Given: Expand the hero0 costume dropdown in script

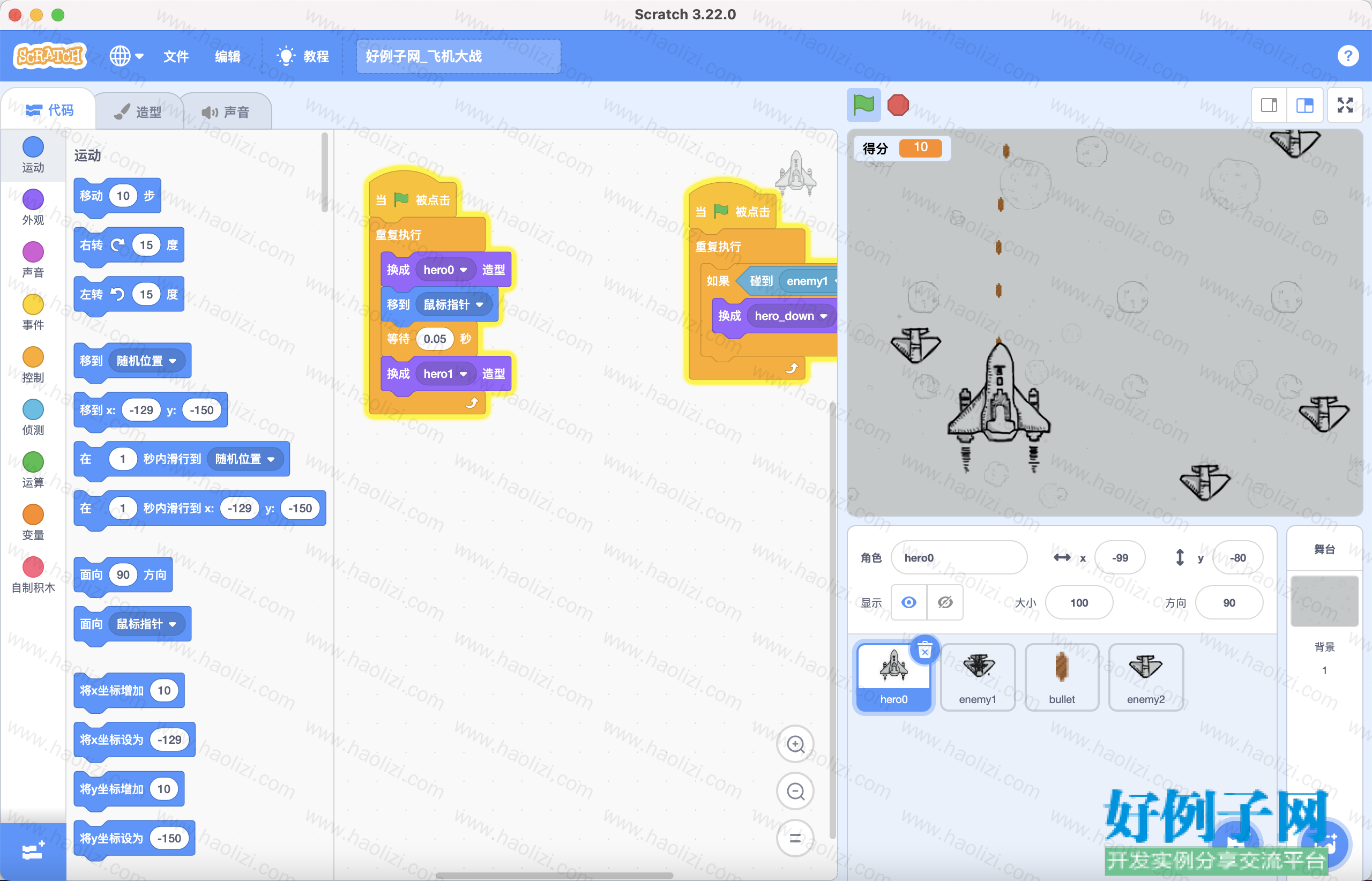Looking at the screenshot, I should 446,270.
